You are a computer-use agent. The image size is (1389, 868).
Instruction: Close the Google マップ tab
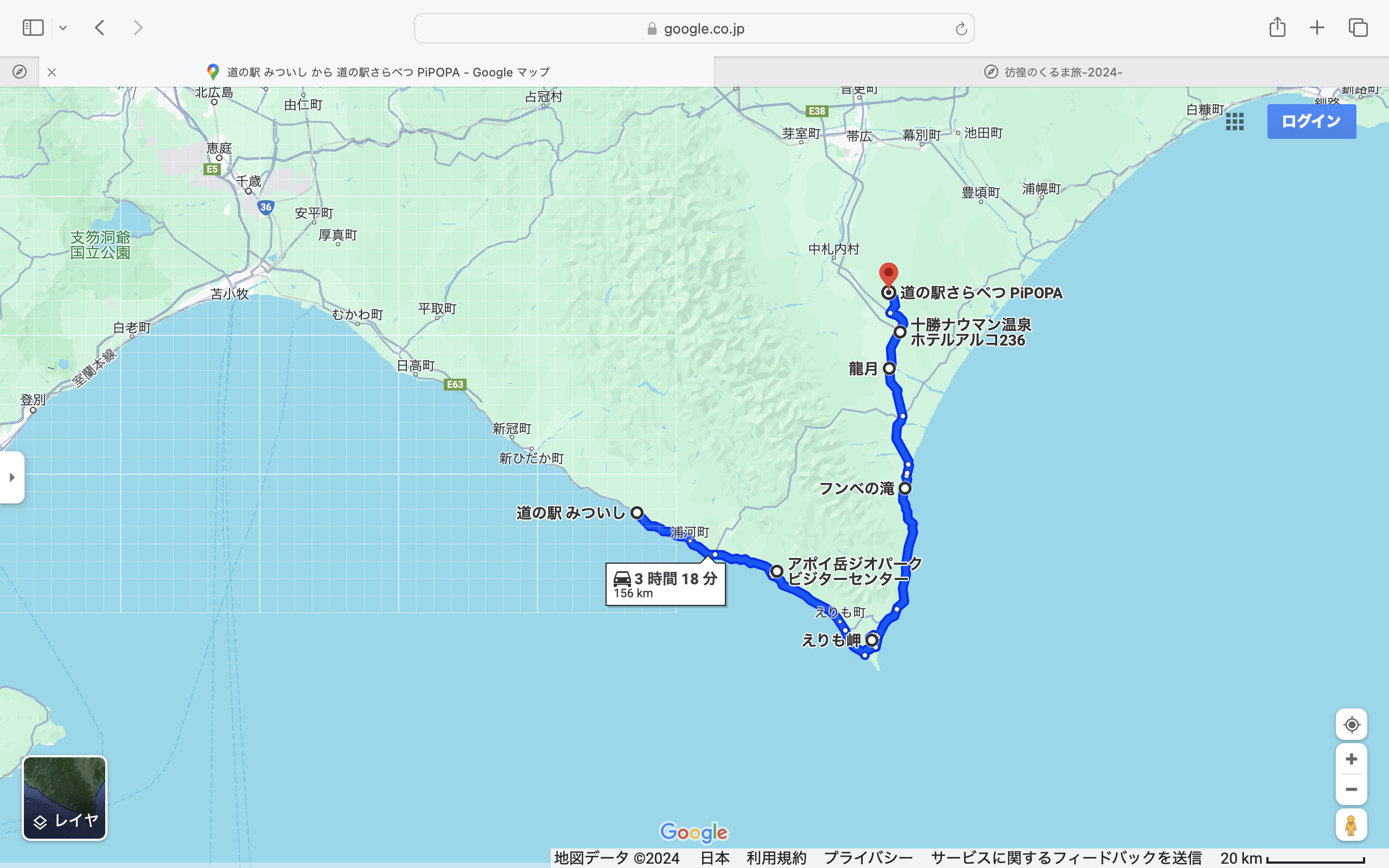[52, 72]
